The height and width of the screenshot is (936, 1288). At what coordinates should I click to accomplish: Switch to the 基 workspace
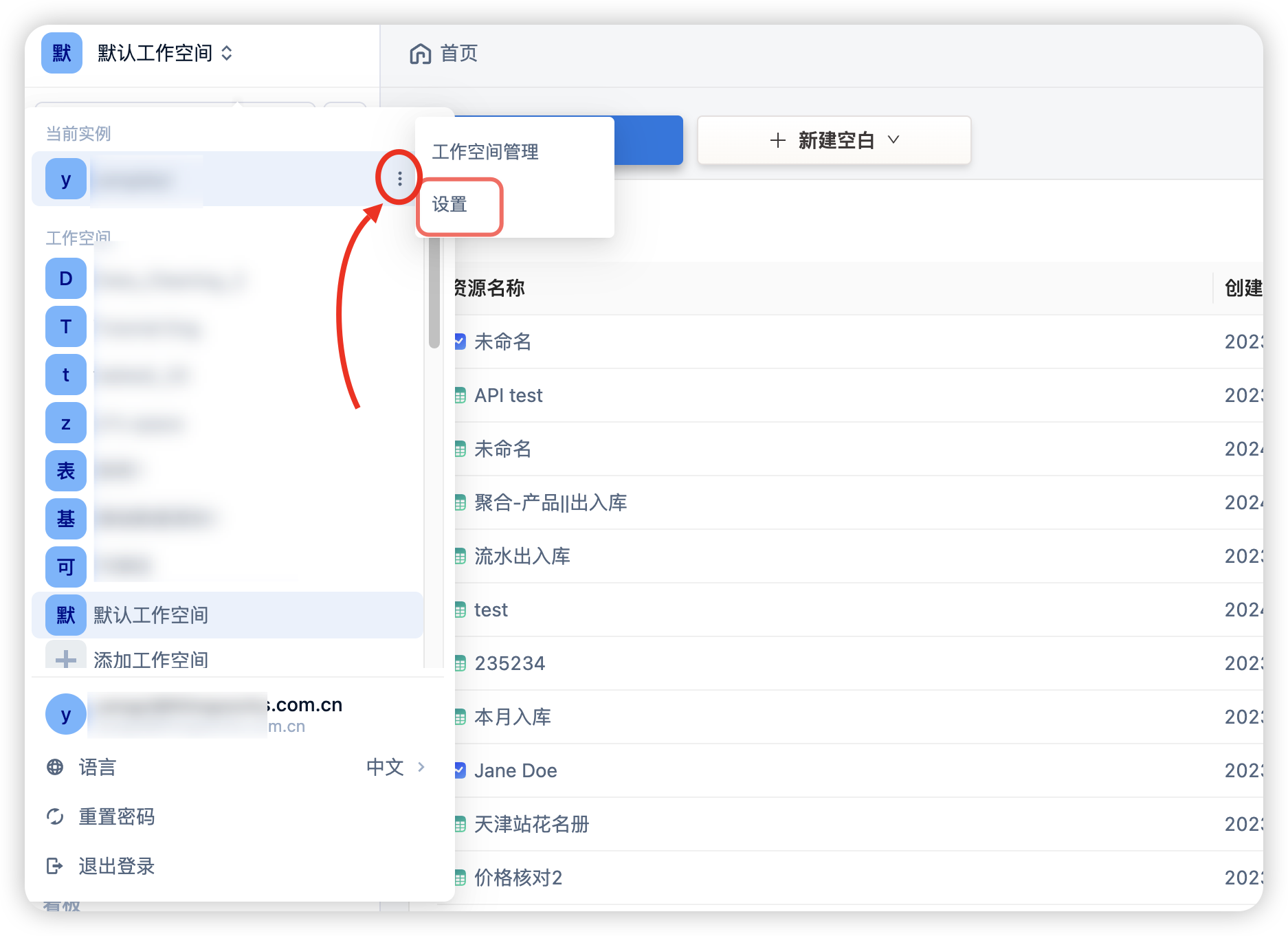coord(66,519)
